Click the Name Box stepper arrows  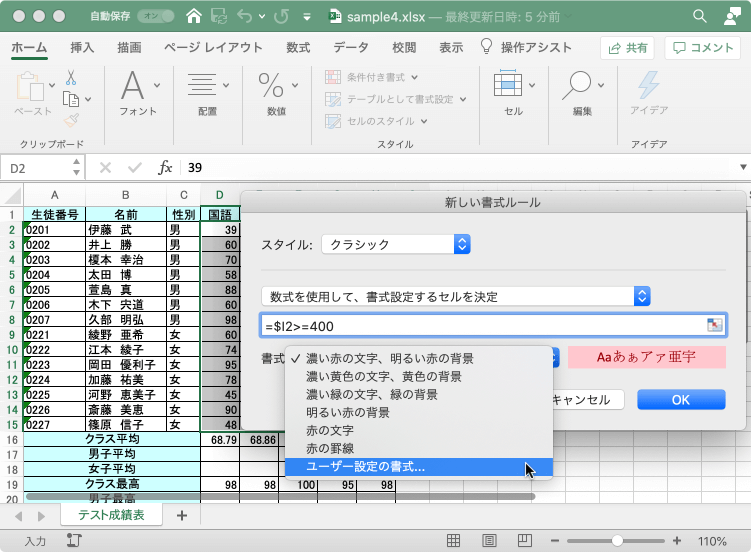pos(77,168)
